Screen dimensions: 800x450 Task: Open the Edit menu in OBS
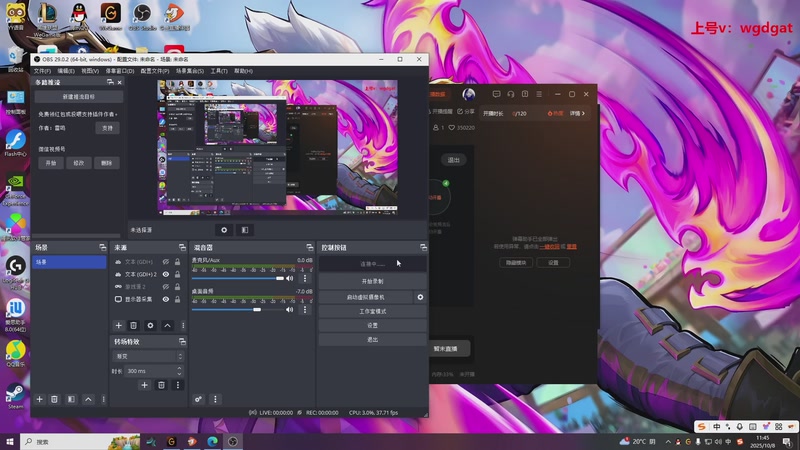click(66, 71)
